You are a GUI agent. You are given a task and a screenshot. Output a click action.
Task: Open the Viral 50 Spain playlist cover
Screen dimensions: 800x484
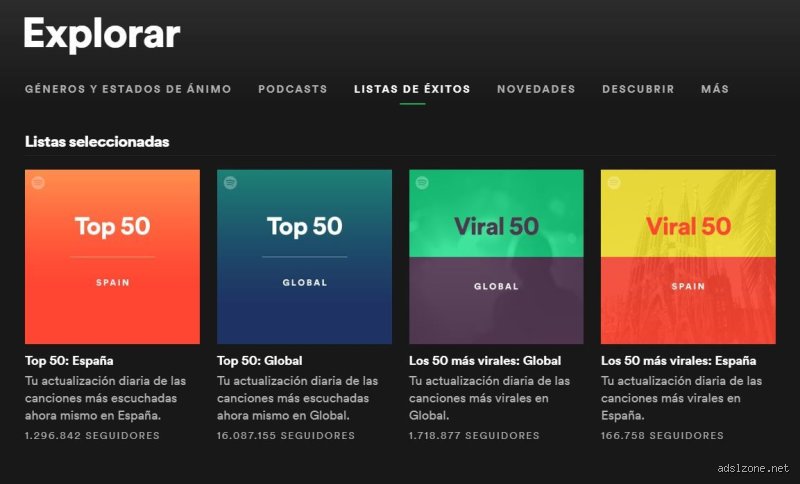pyautogui.click(x=688, y=257)
